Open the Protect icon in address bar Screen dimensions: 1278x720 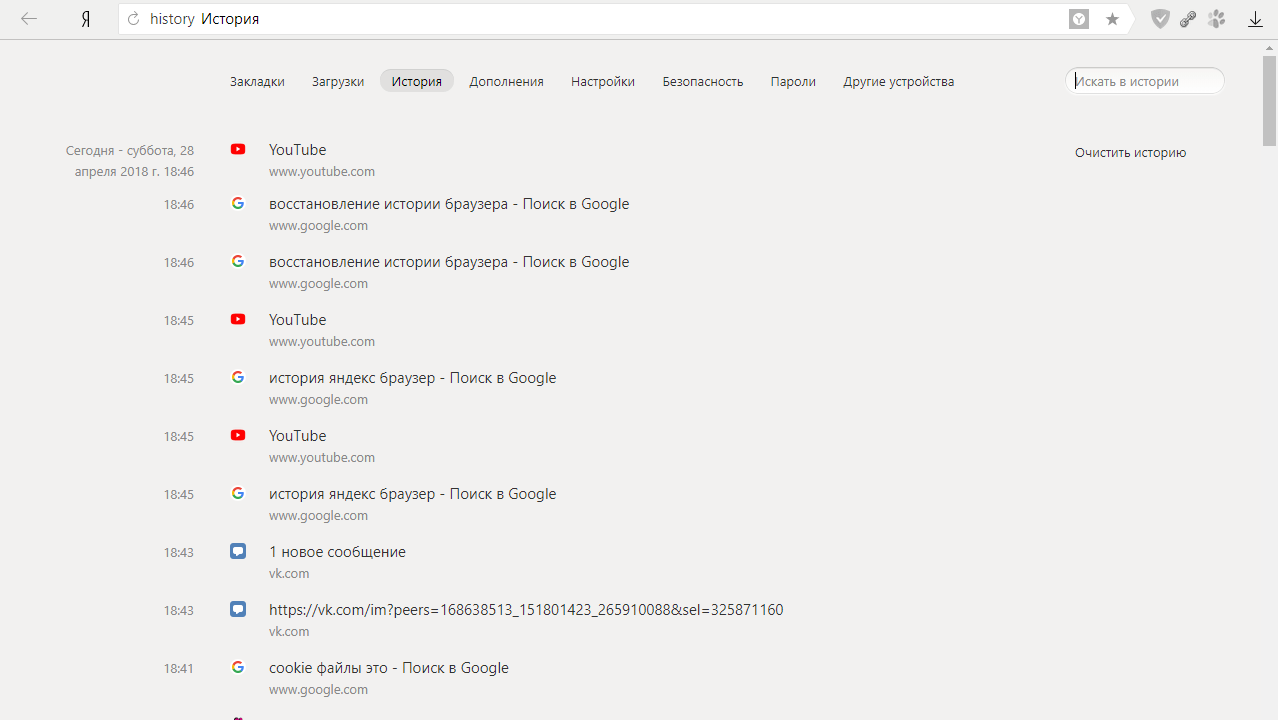[1079, 19]
